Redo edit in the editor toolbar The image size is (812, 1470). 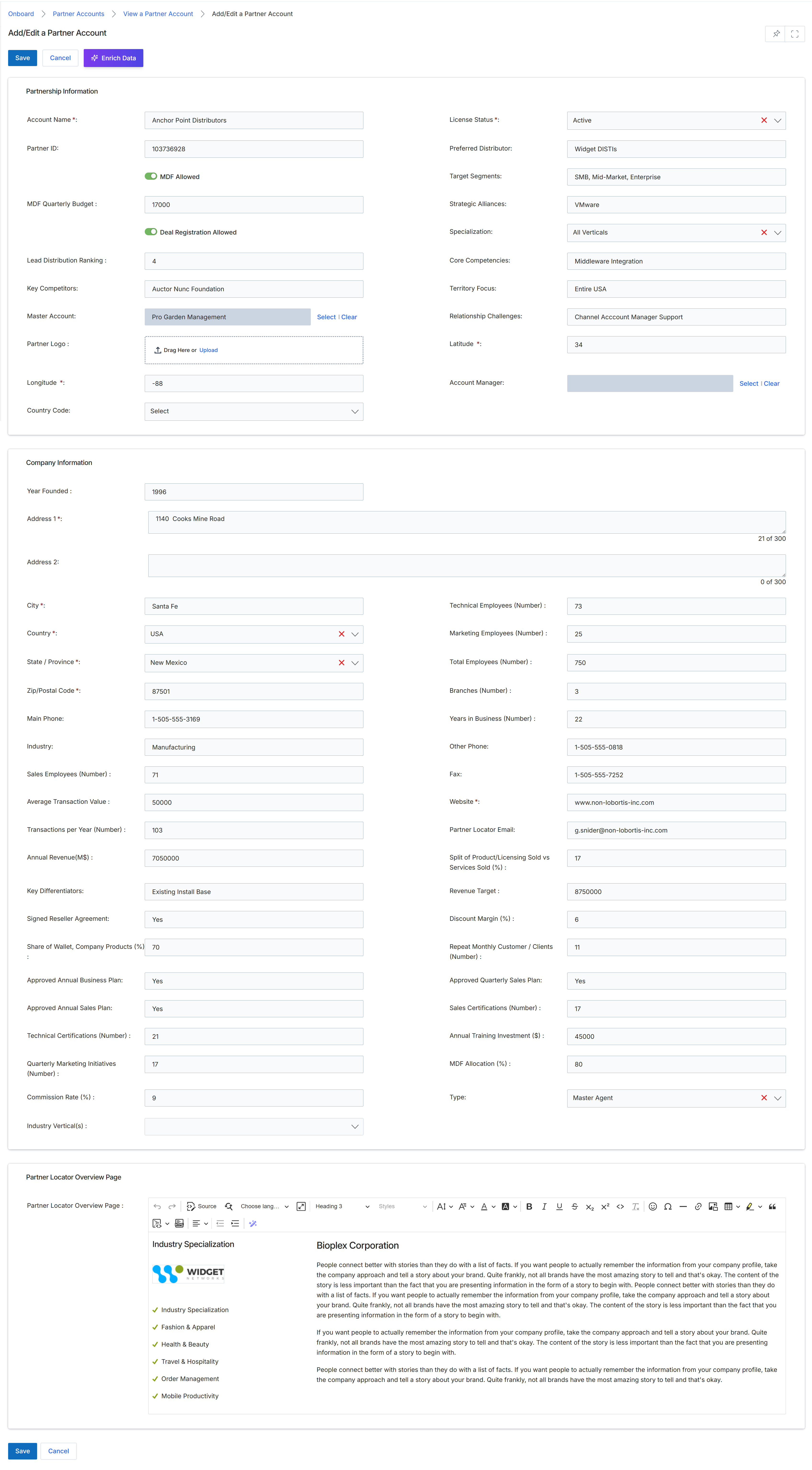tap(172, 1206)
